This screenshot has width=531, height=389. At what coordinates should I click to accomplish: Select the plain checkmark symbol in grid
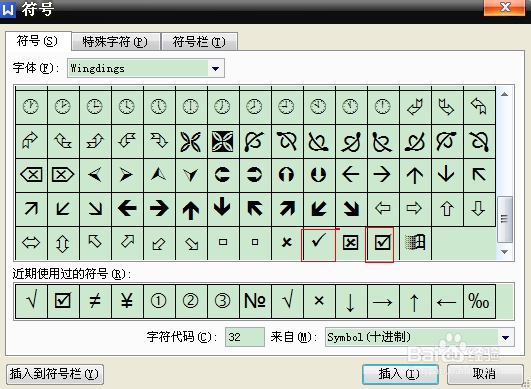click(319, 243)
